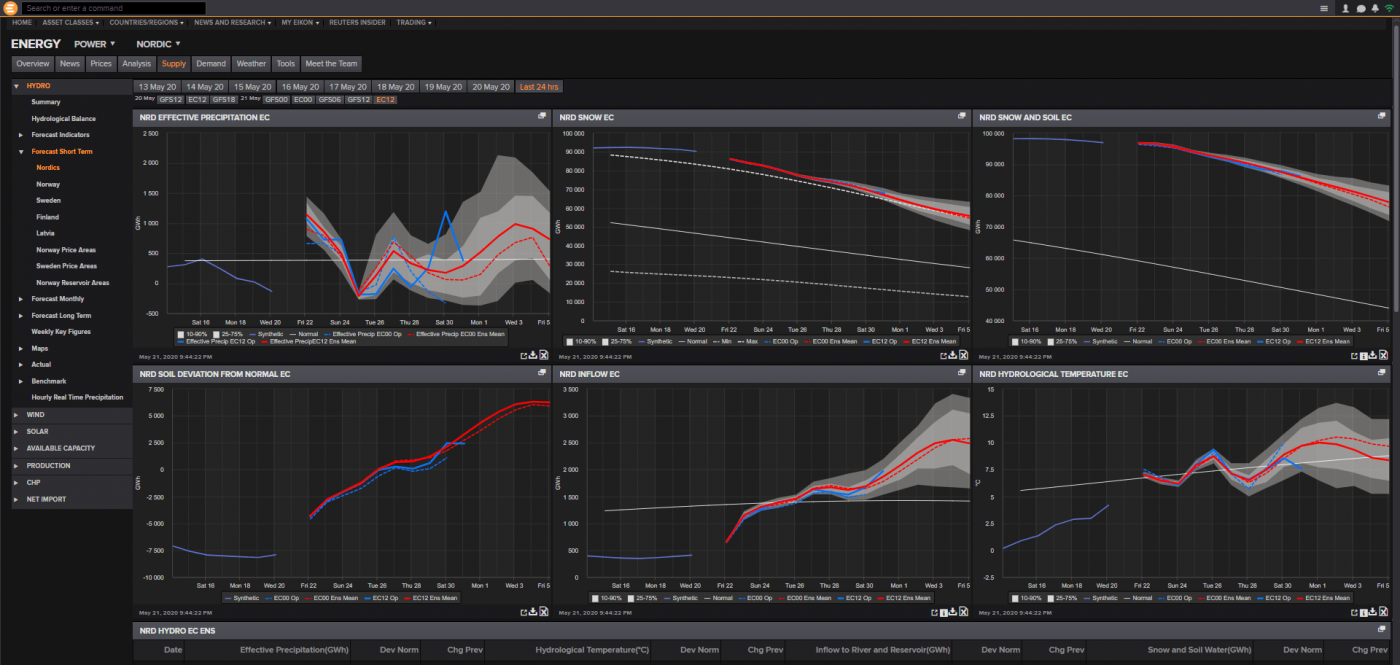Viewport: 1400px width, 665px height.
Task: Remove the NRD Hydrological Temperature EC chart
Action: coord(1384,612)
